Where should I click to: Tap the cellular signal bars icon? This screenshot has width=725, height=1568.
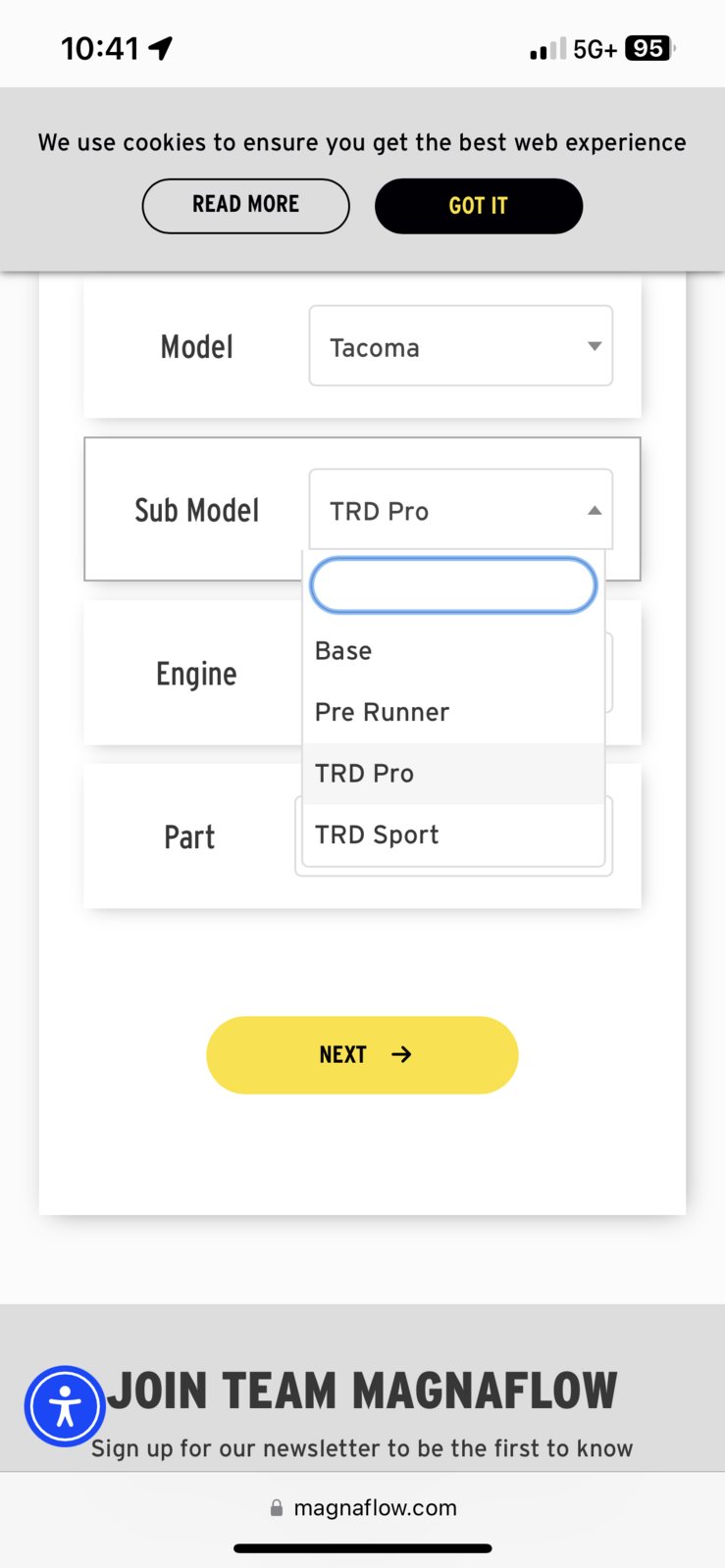547,49
